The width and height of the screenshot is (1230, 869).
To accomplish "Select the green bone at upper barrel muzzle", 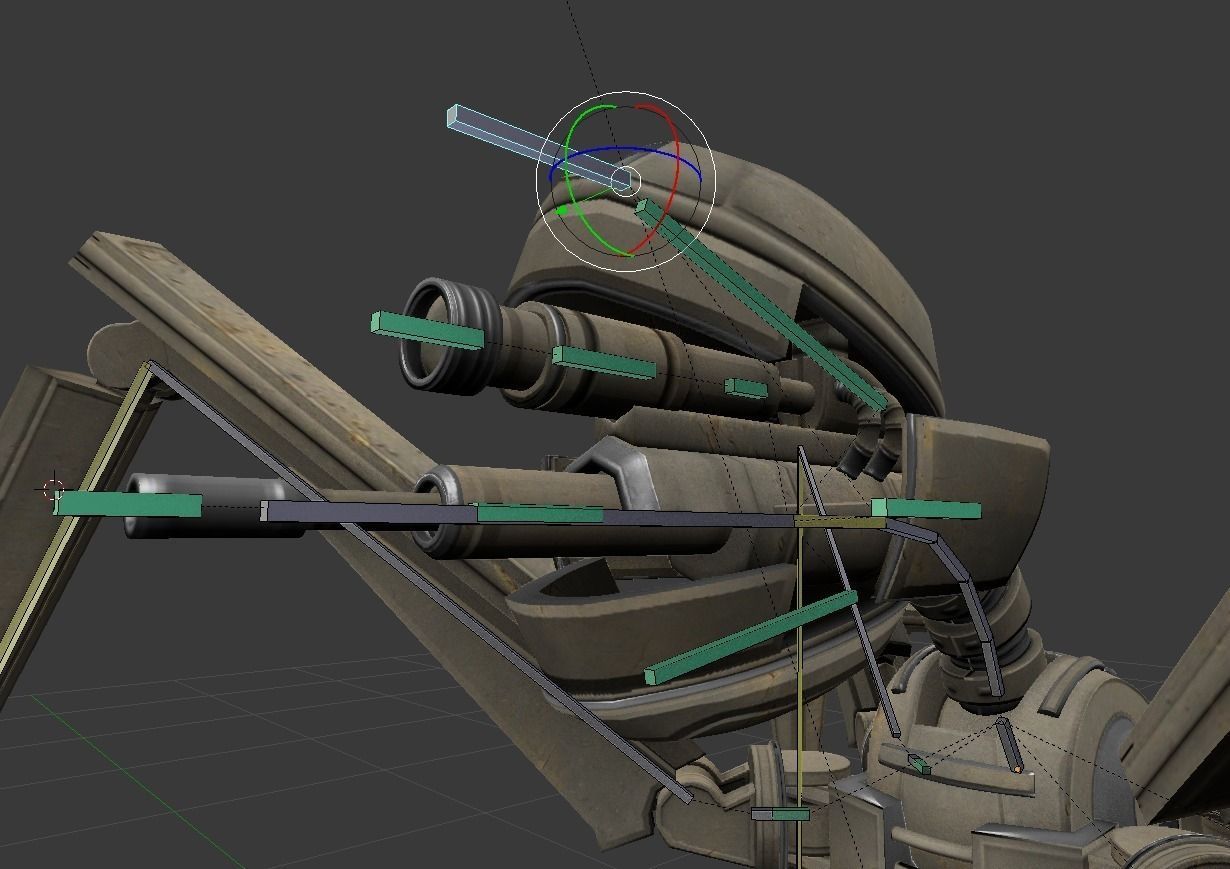I will pyautogui.click(x=427, y=330).
